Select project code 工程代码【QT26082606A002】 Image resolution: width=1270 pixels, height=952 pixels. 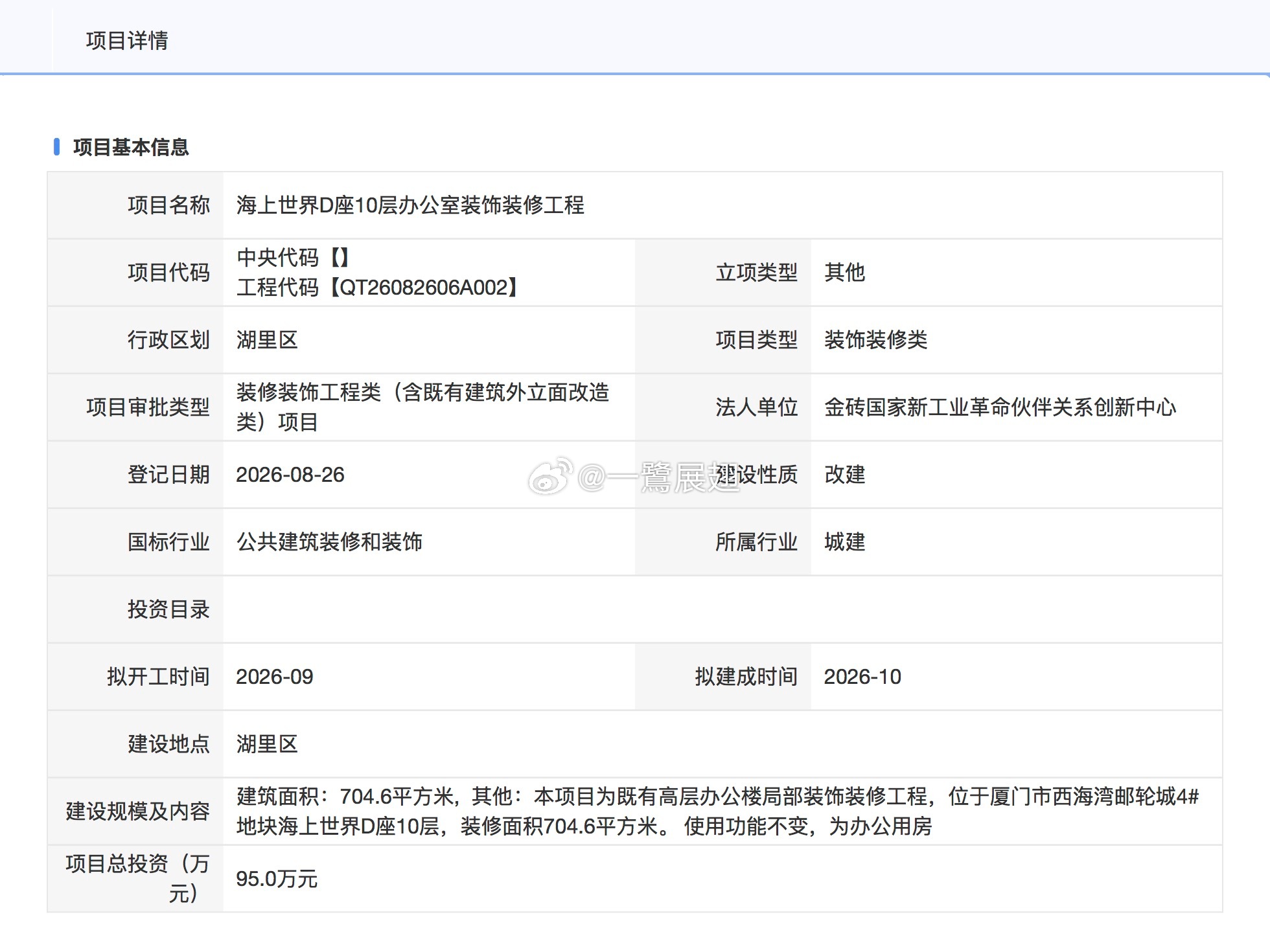coord(378,288)
